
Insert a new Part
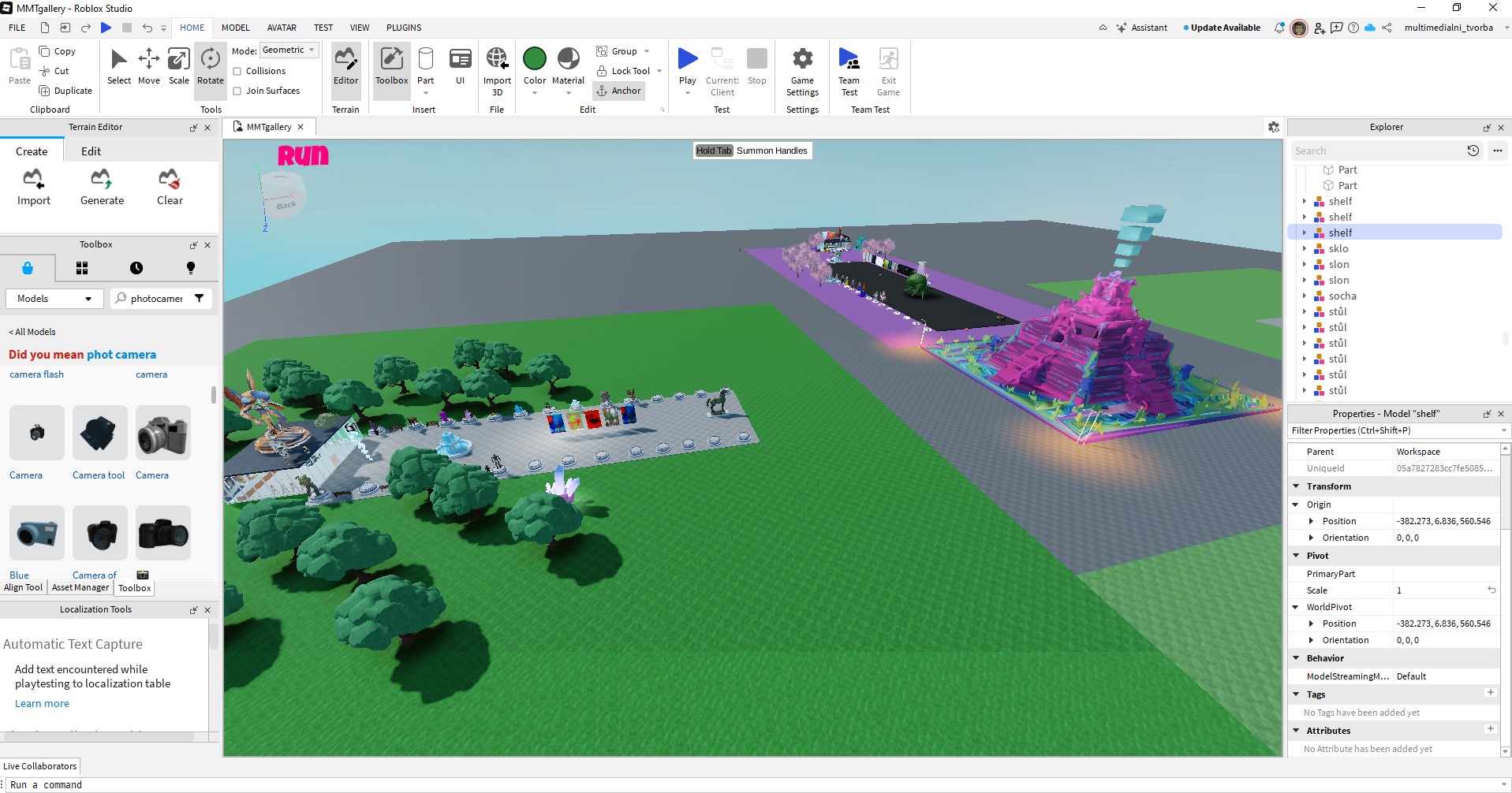click(x=426, y=67)
